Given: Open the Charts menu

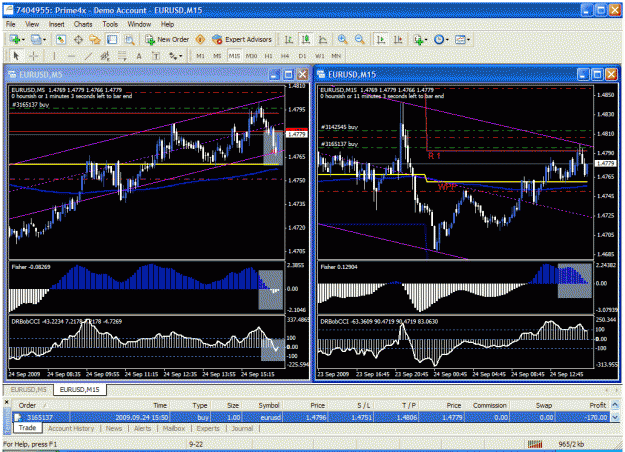Looking at the screenshot, I should [83, 24].
